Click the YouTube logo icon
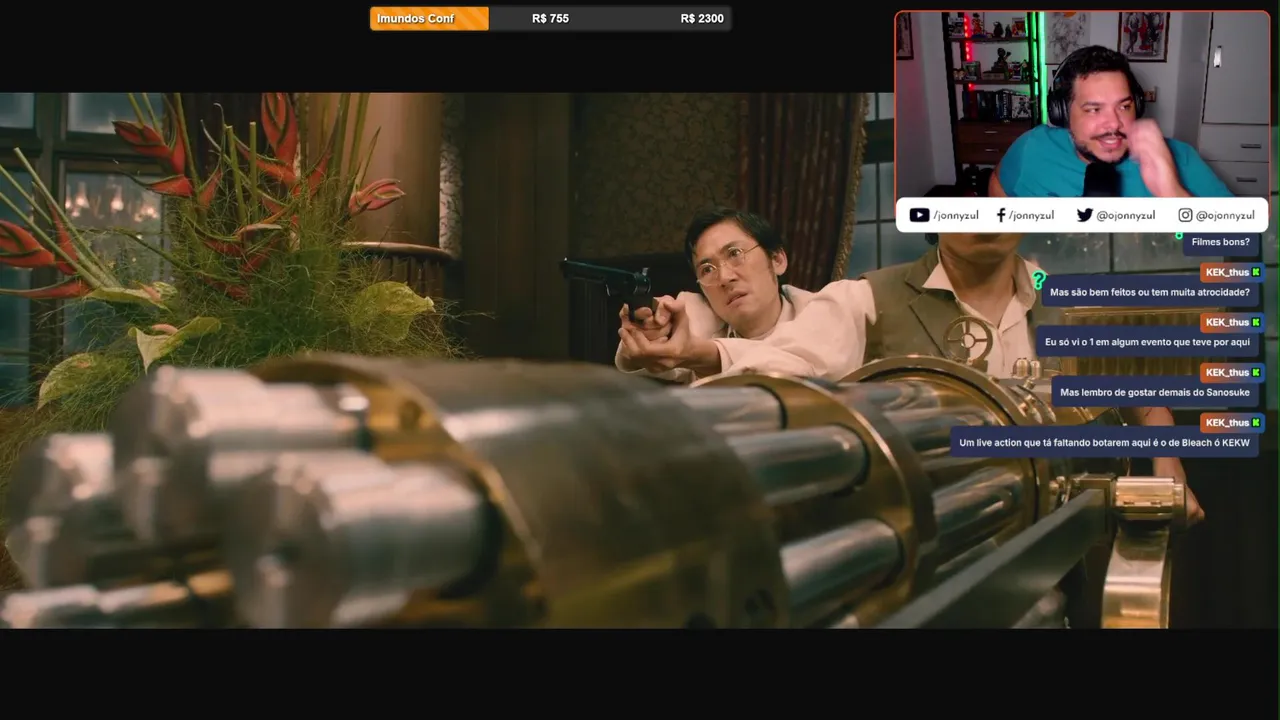The image size is (1280, 720). pyautogui.click(x=919, y=215)
